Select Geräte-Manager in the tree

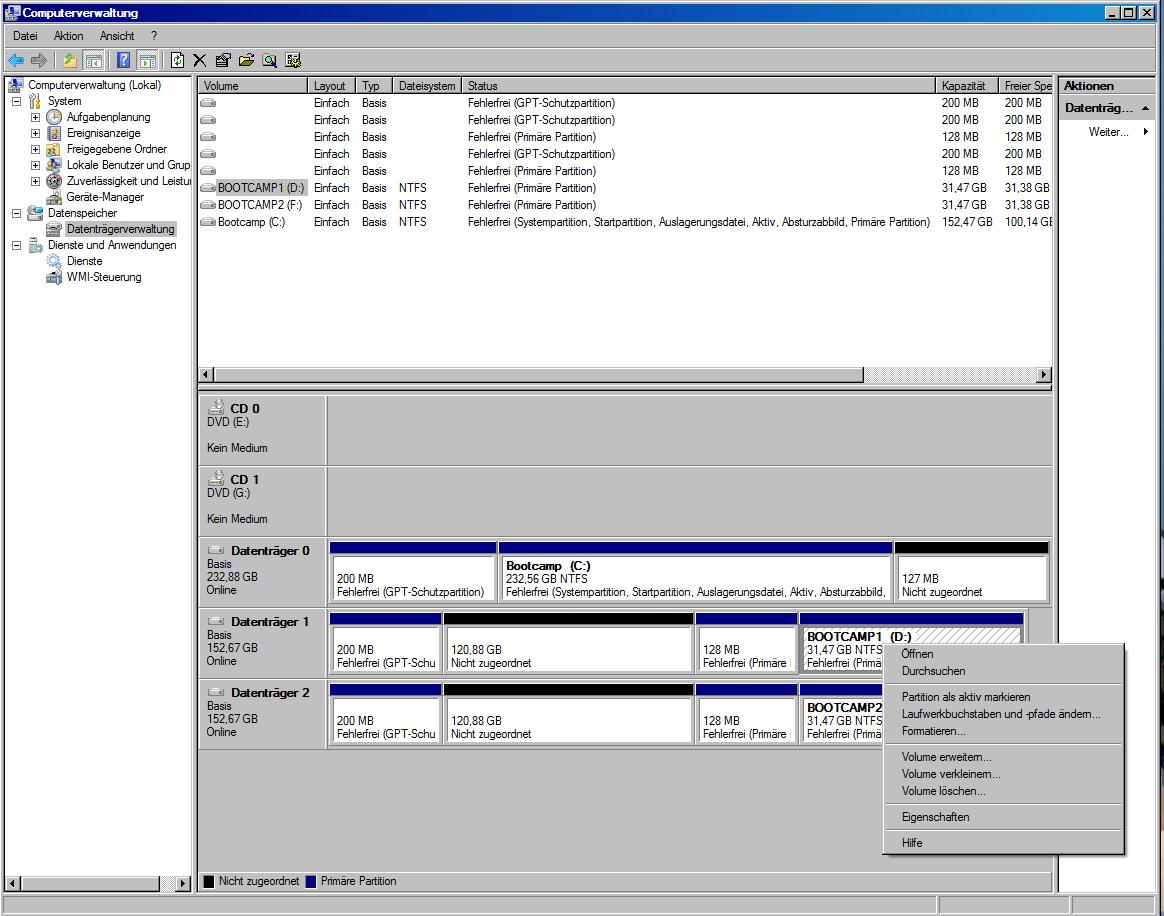(x=105, y=197)
